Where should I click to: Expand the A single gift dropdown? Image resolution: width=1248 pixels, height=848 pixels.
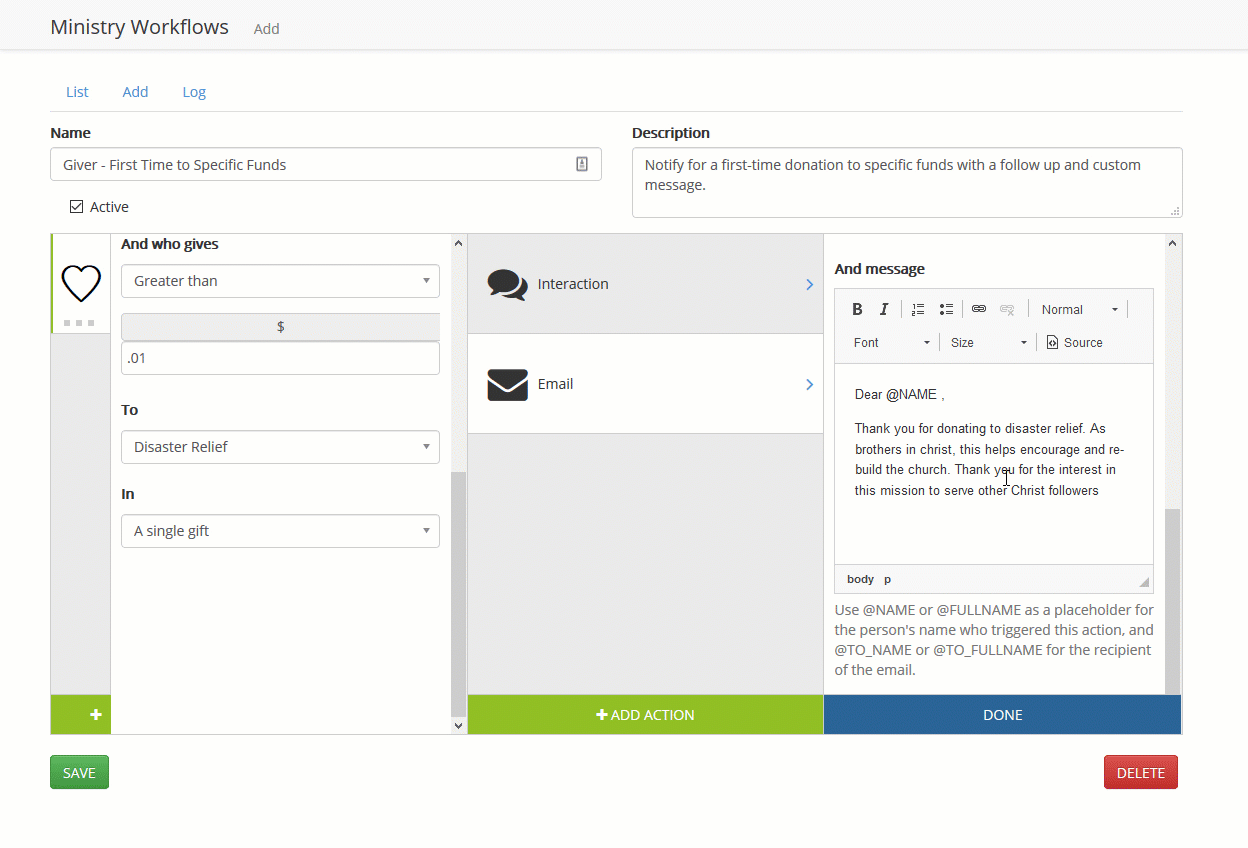(x=280, y=531)
